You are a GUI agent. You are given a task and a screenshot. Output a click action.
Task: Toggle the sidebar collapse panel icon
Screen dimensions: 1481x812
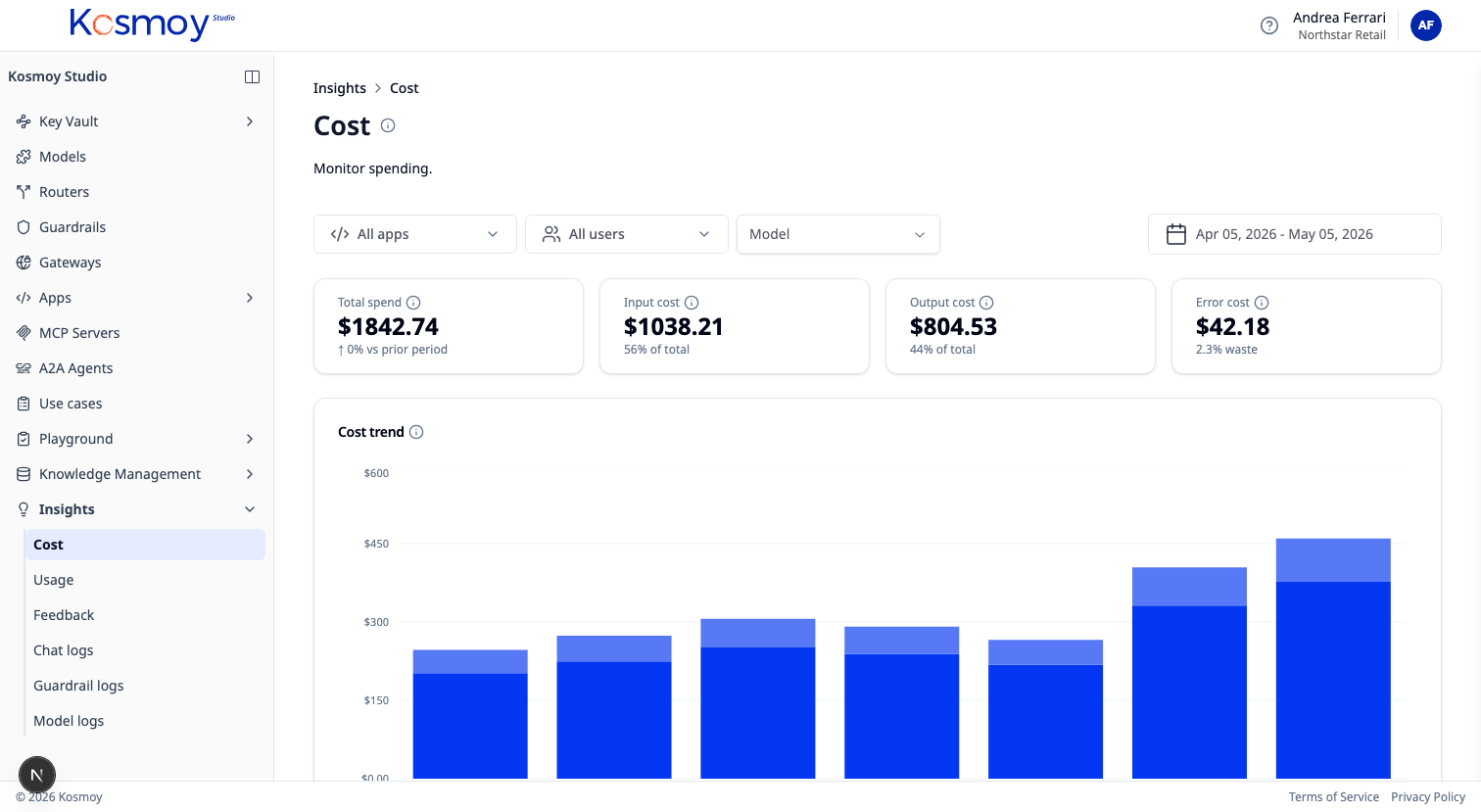point(252,76)
